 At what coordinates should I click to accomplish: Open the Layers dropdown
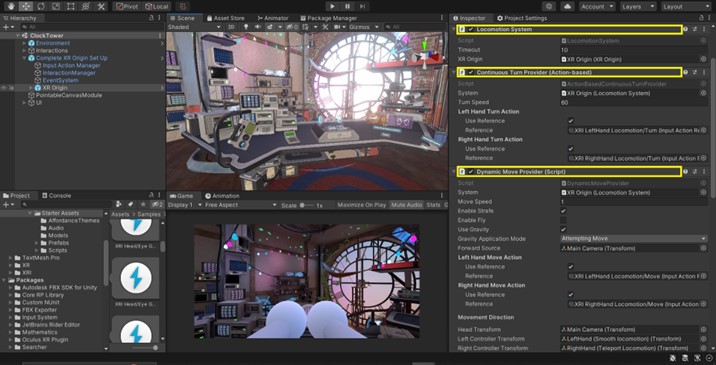pyautogui.click(x=638, y=6)
